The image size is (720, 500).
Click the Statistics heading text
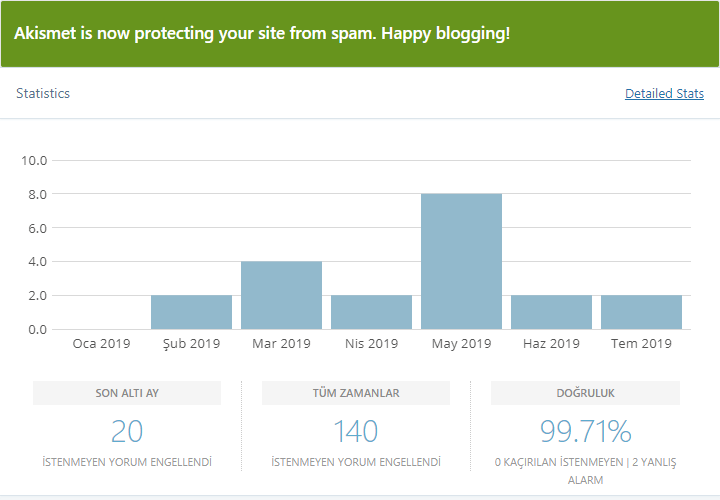43,93
